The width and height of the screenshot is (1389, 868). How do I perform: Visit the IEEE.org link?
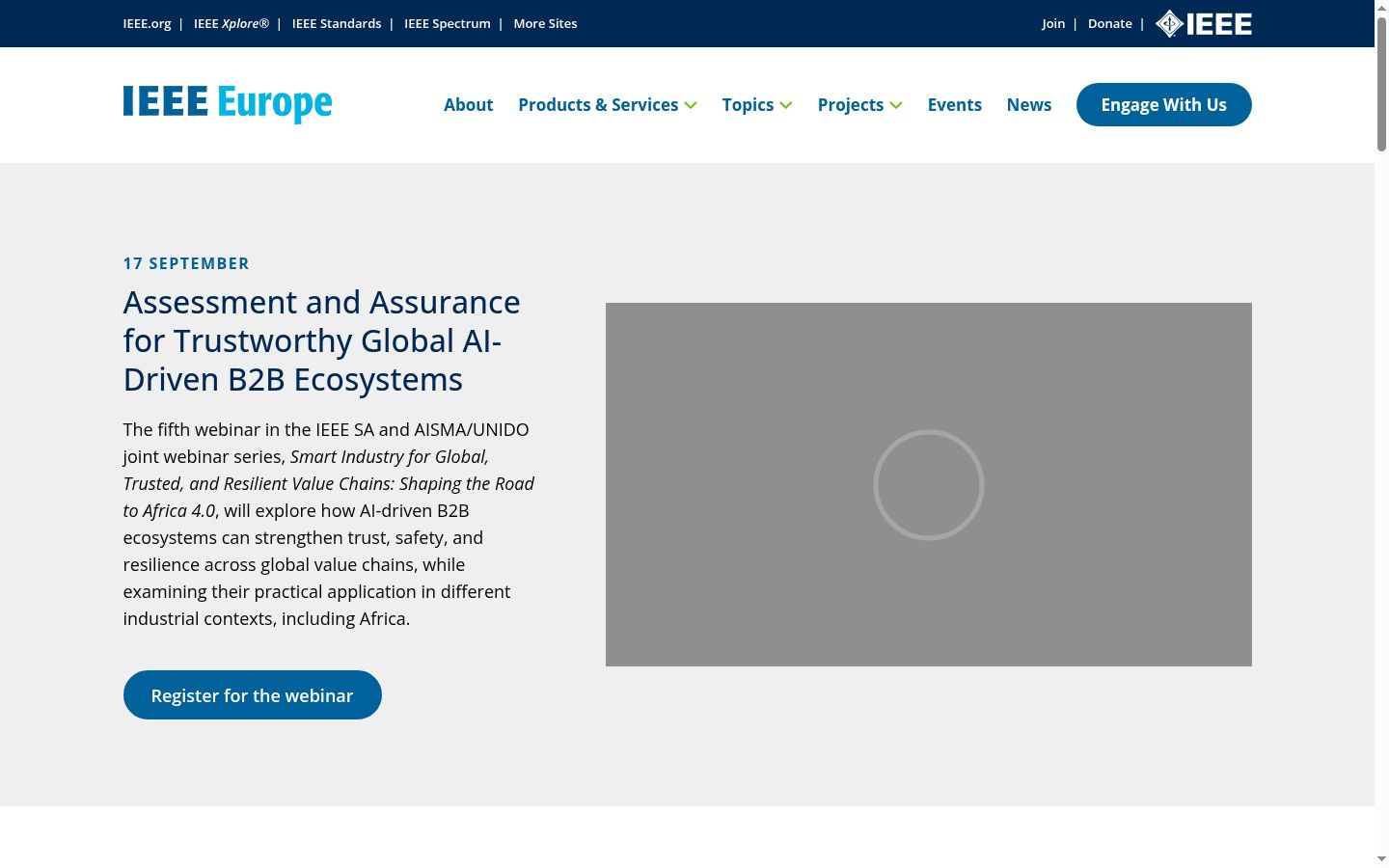(147, 23)
